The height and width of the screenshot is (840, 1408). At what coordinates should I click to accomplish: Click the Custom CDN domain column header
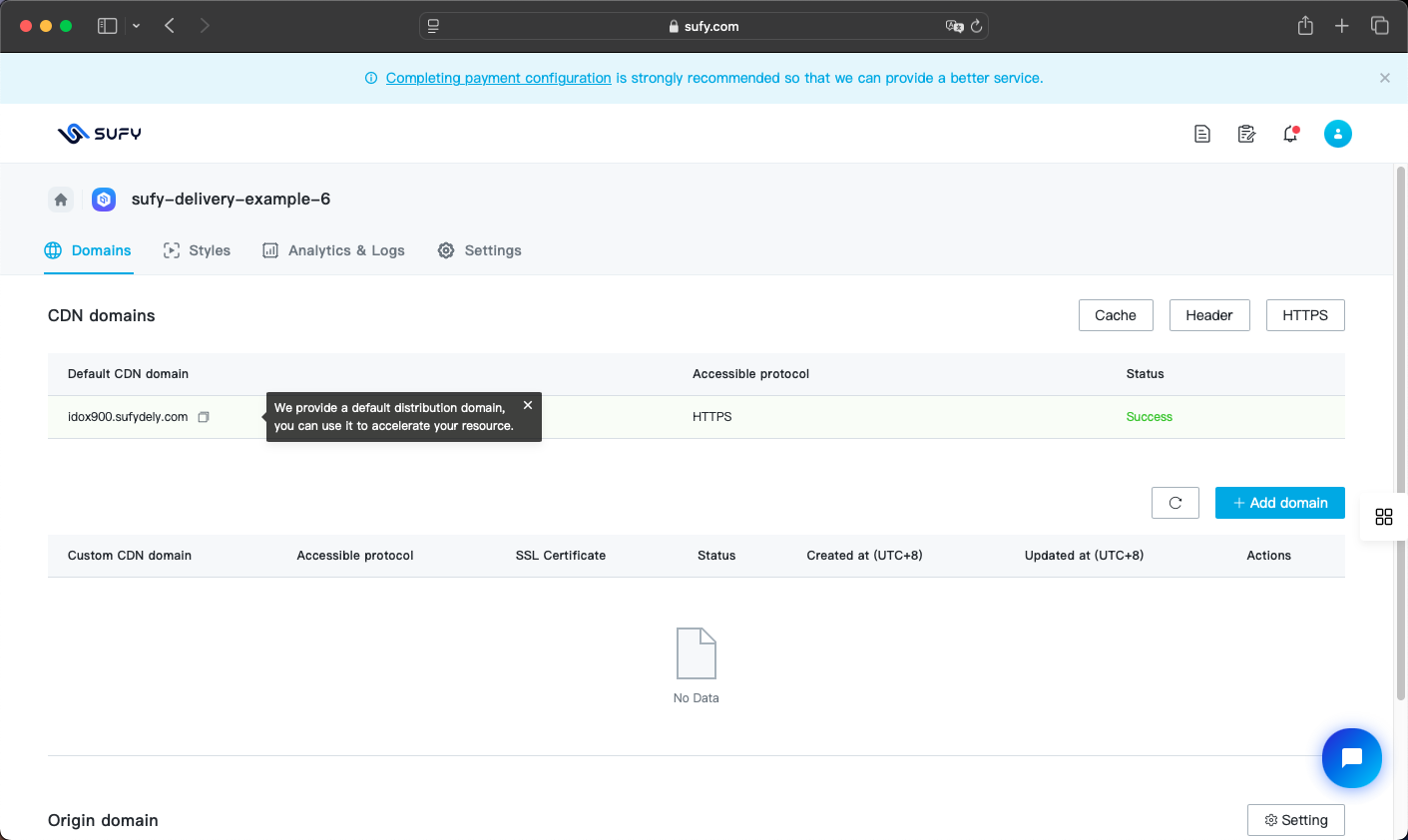130,556
